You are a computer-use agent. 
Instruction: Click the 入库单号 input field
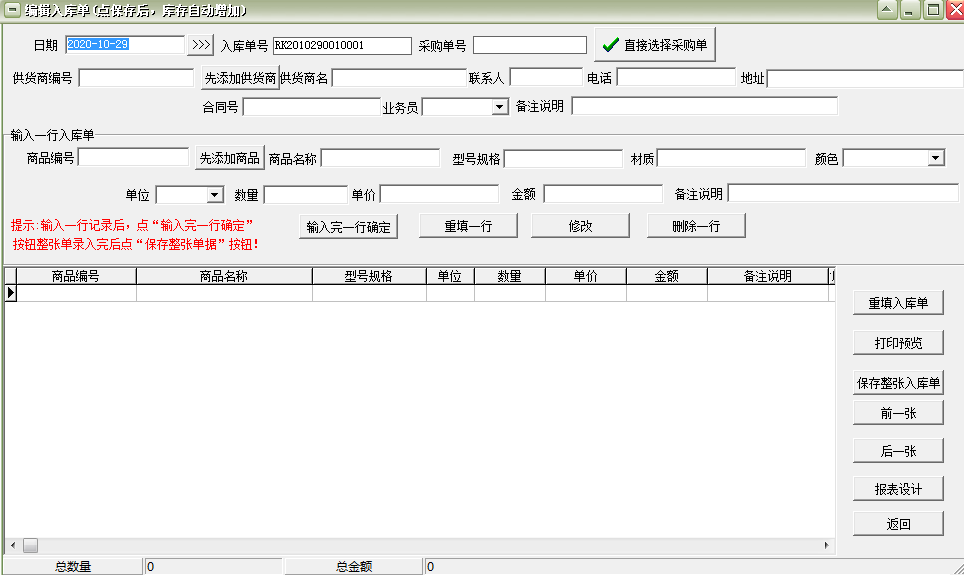(x=341, y=46)
